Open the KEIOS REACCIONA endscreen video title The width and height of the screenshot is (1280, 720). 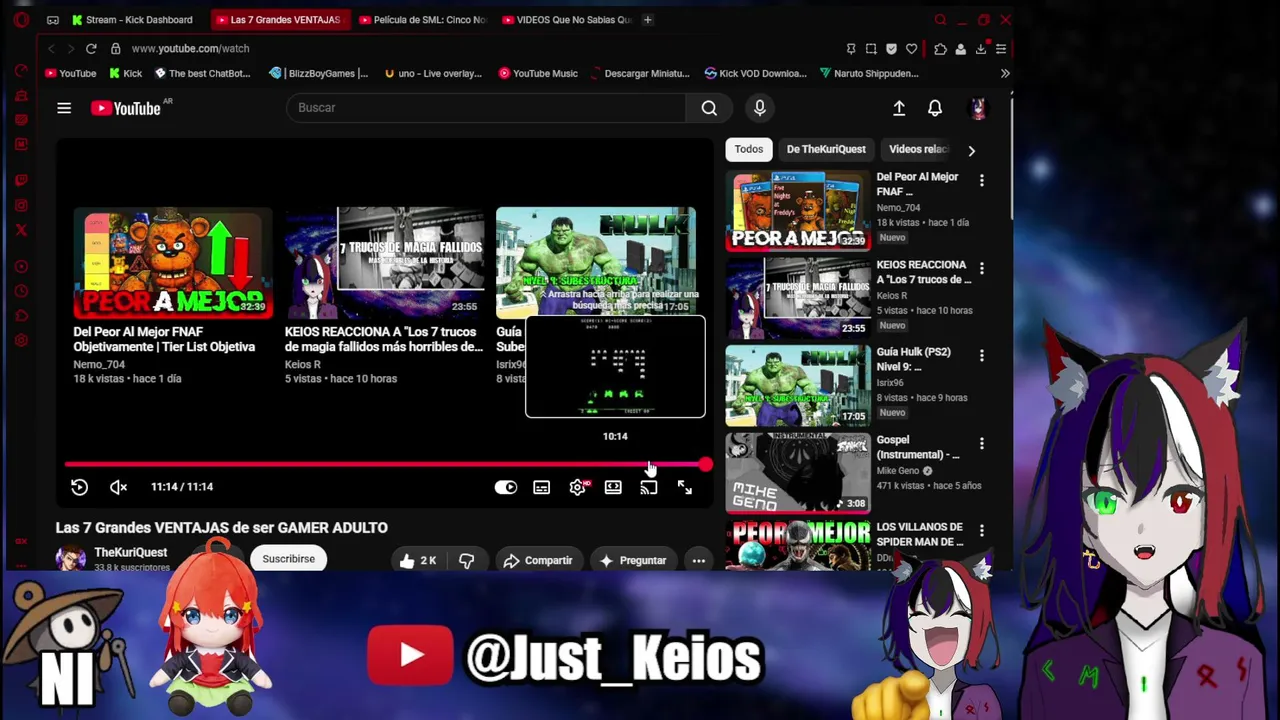point(384,339)
